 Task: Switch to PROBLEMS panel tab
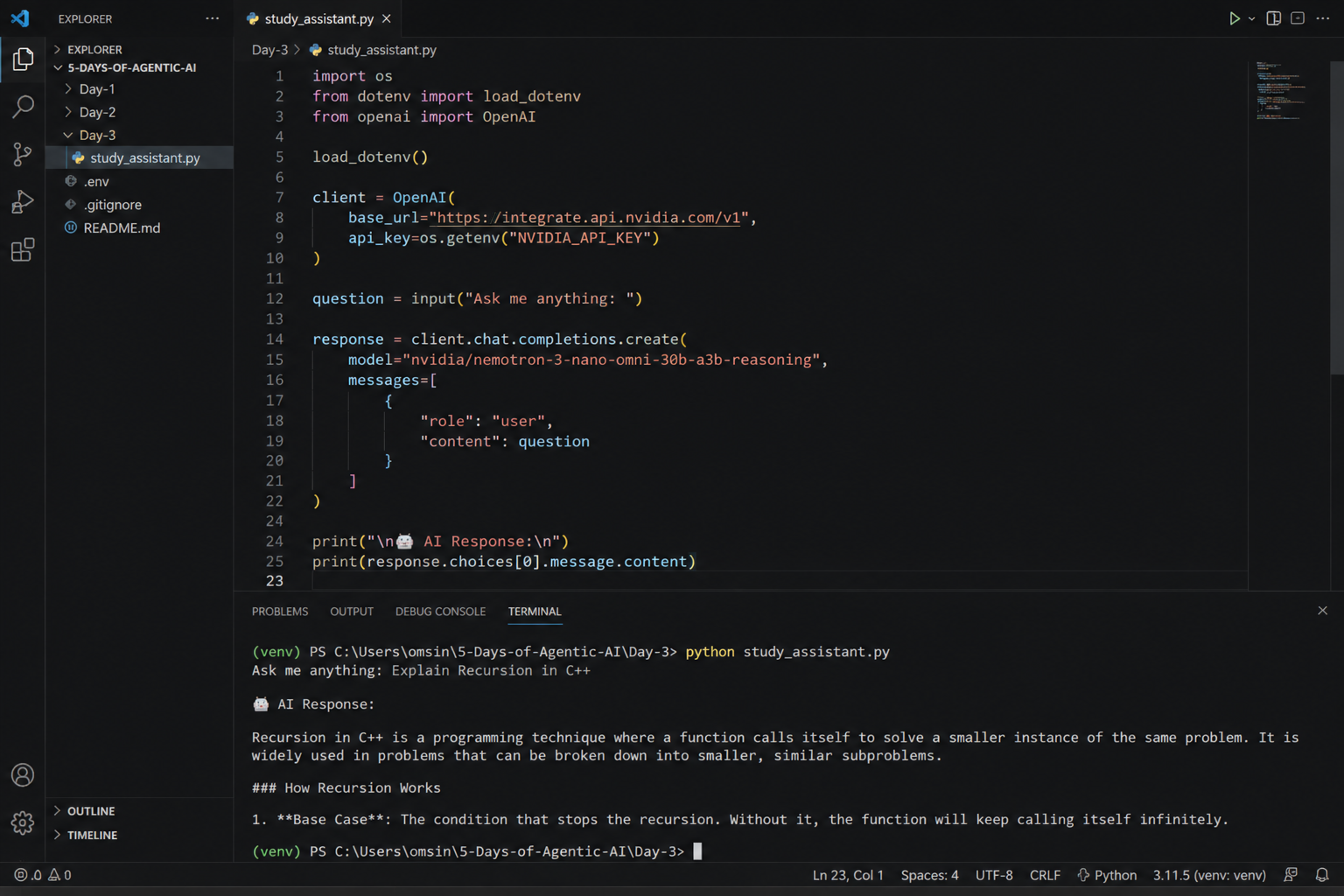click(x=280, y=612)
